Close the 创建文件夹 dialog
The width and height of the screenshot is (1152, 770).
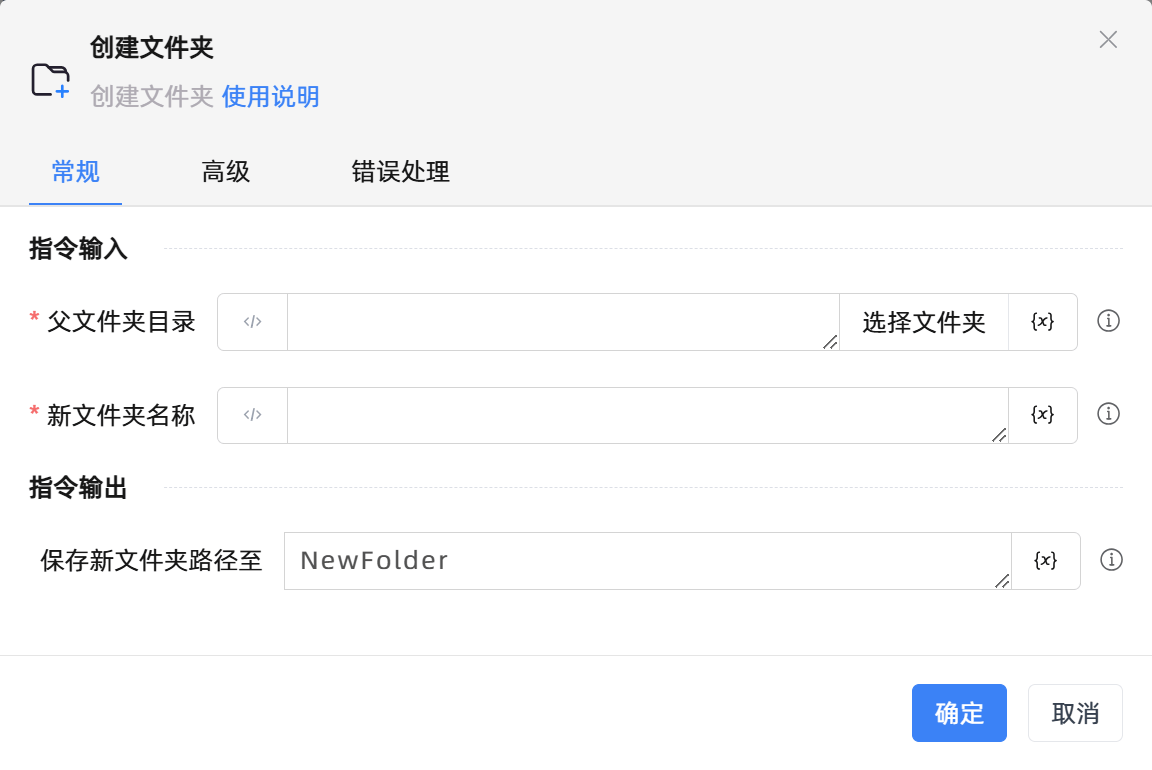point(1108,40)
